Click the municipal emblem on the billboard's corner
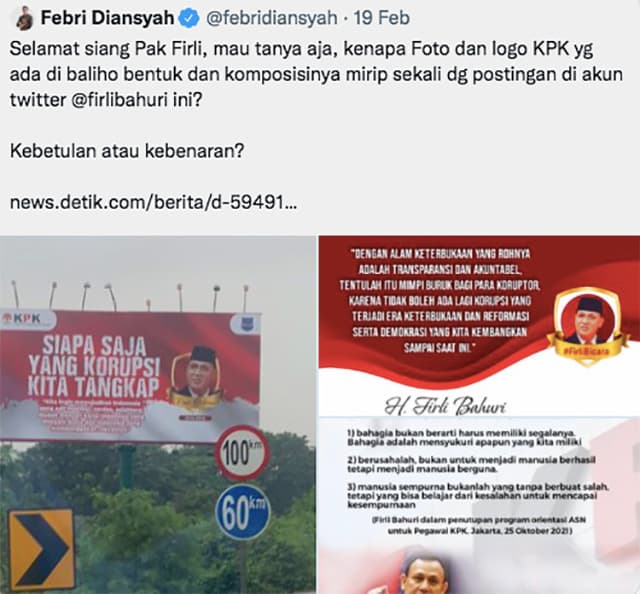Viewport: 640px width, 594px height. 244,325
